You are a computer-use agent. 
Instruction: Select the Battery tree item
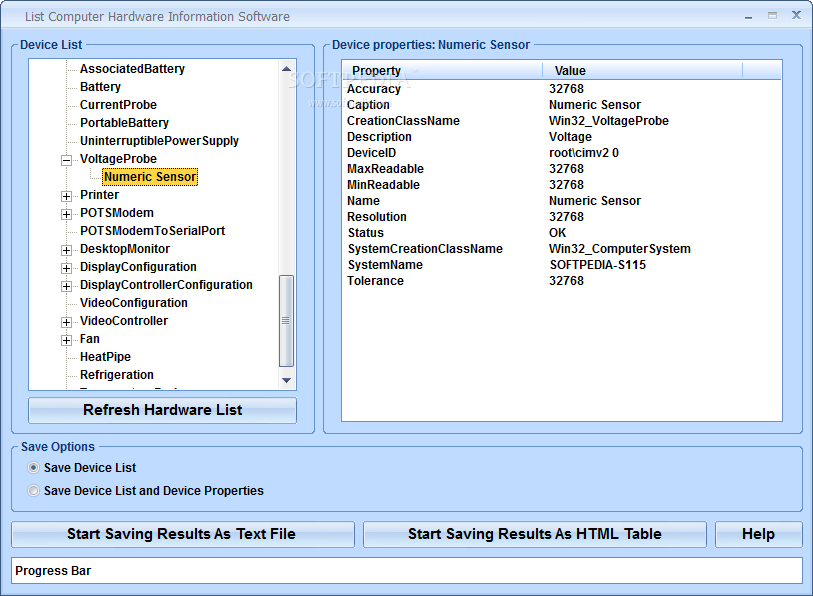[100, 87]
